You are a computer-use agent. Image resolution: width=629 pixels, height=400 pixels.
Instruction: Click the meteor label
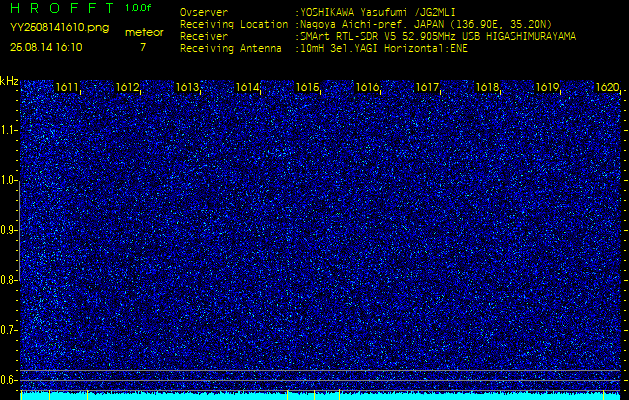click(x=144, y=32)
